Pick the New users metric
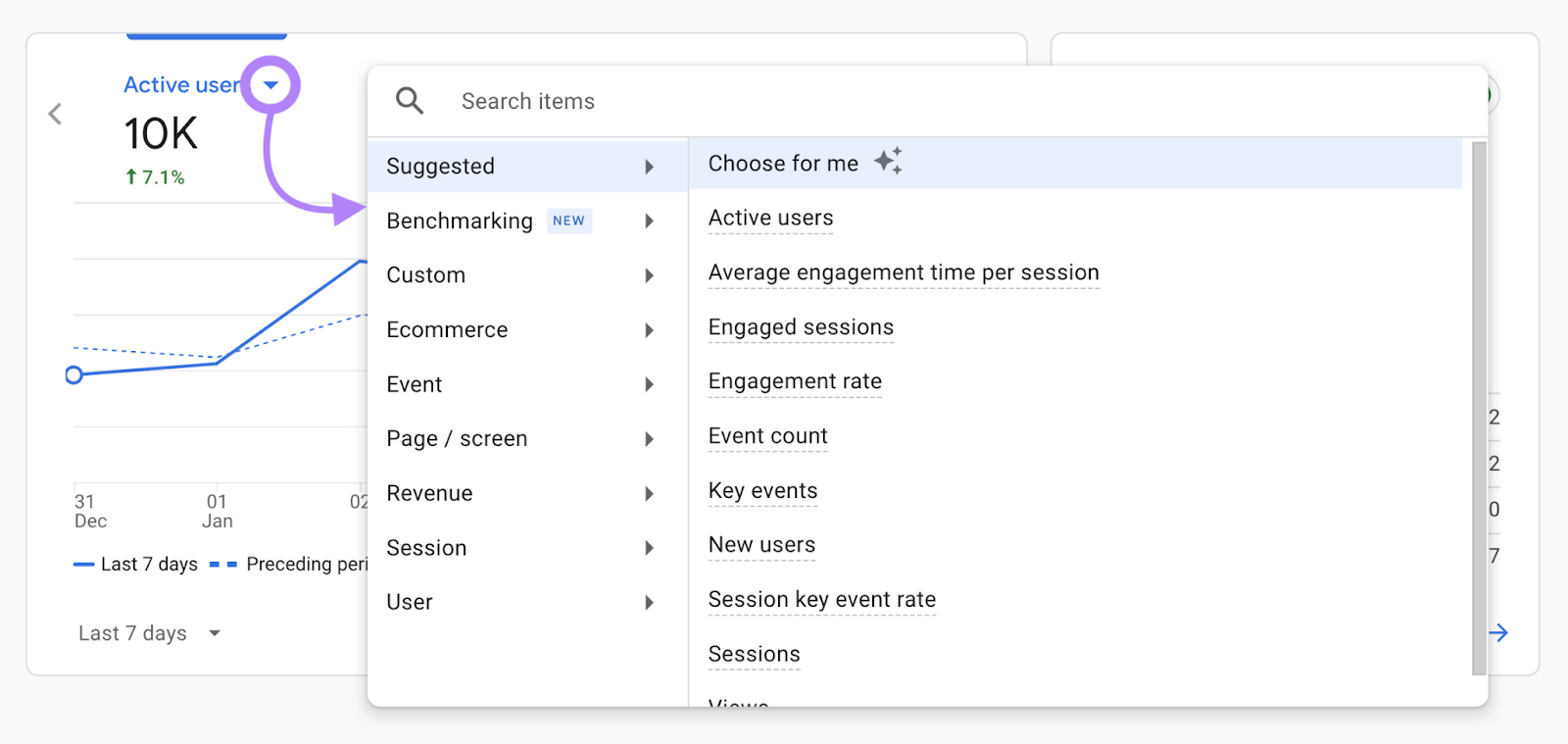This screenshot has width=1568, height=744. [x=761, y=545]
